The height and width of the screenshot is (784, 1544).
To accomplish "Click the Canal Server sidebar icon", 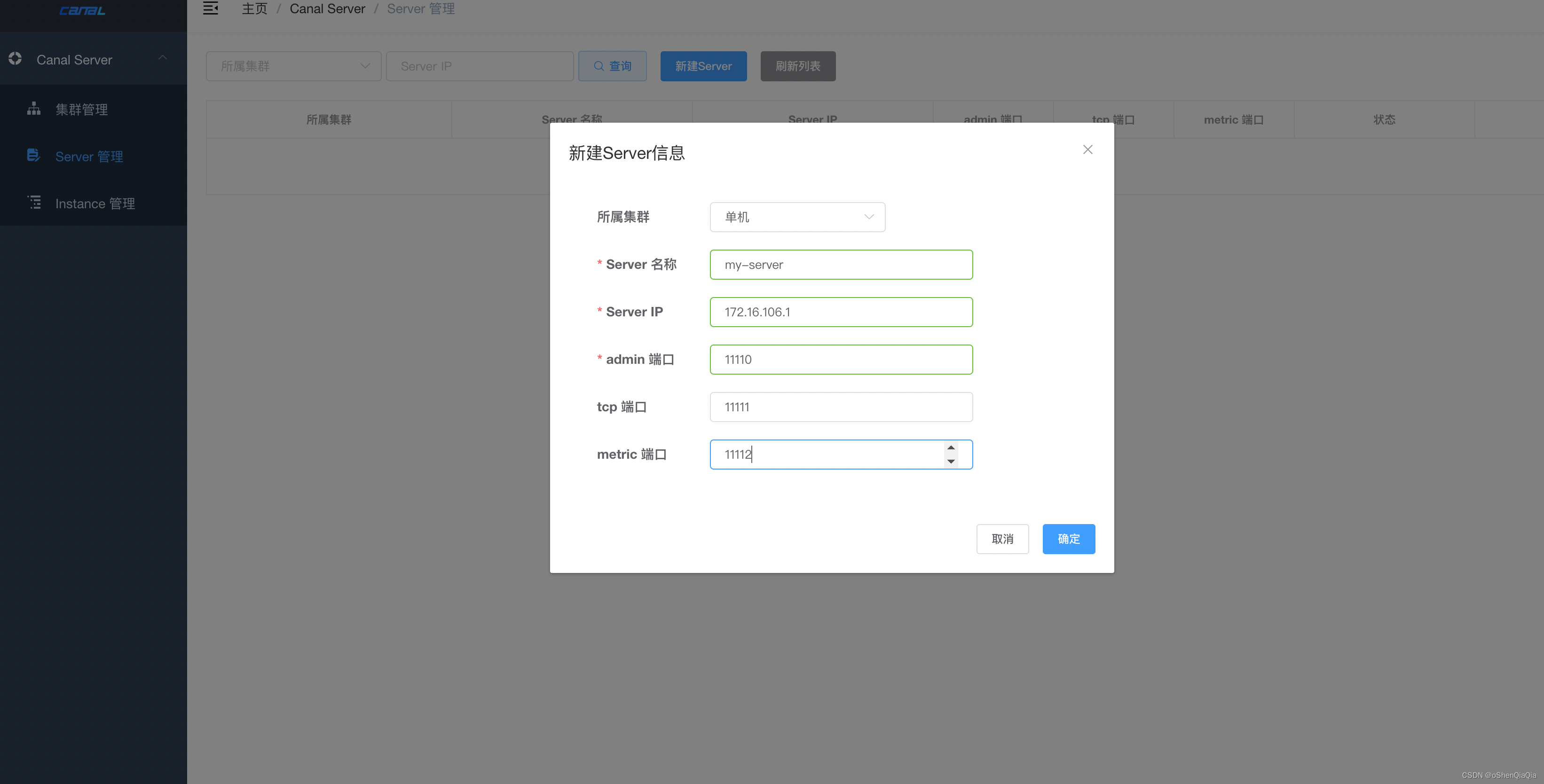I will [x=15, y=59].
